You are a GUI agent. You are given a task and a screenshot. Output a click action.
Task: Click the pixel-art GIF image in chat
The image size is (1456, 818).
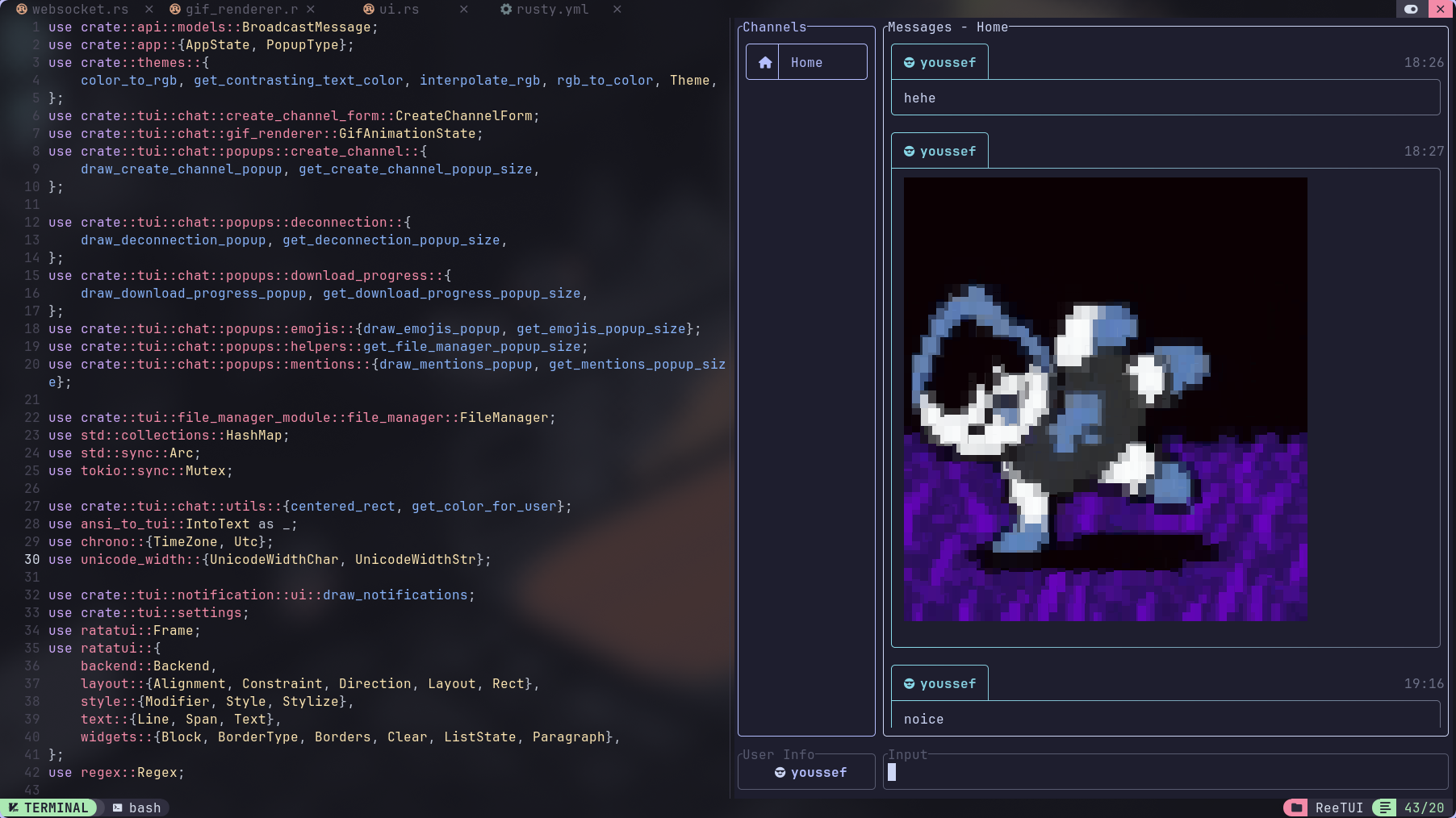[1105, 399]
